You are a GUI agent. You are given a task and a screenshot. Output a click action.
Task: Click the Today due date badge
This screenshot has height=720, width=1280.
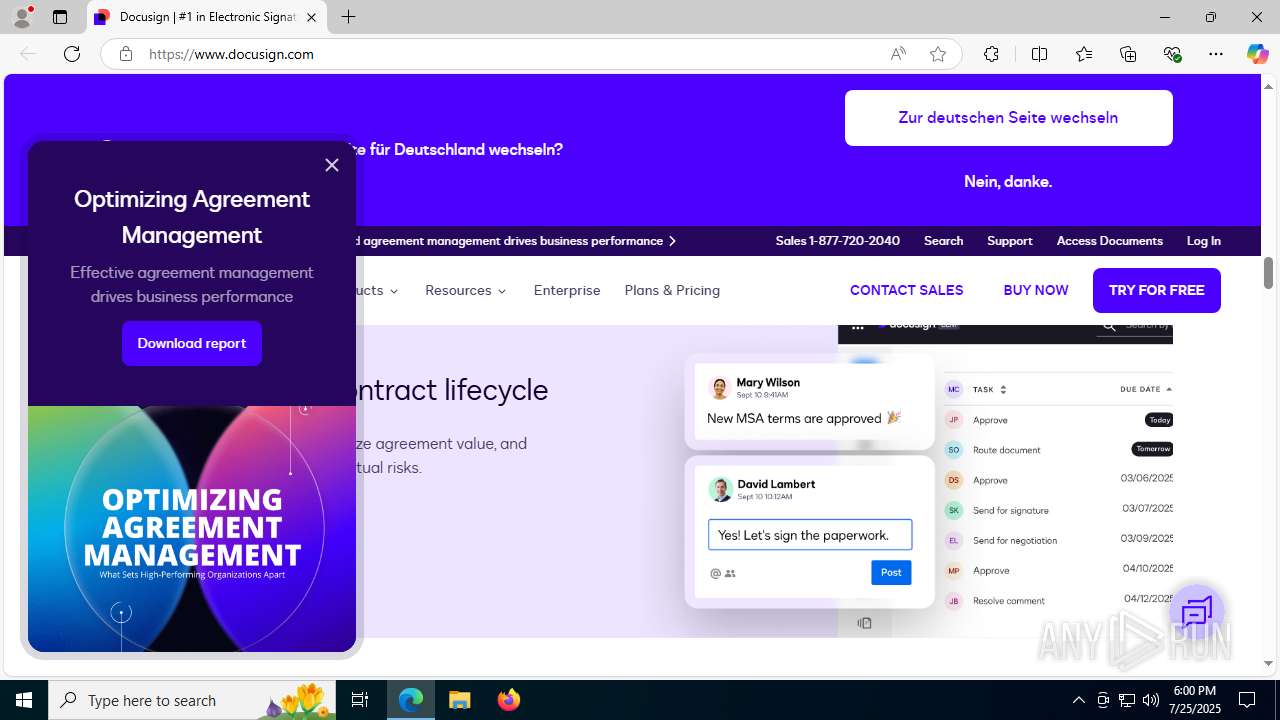(x=1159, y=420)
